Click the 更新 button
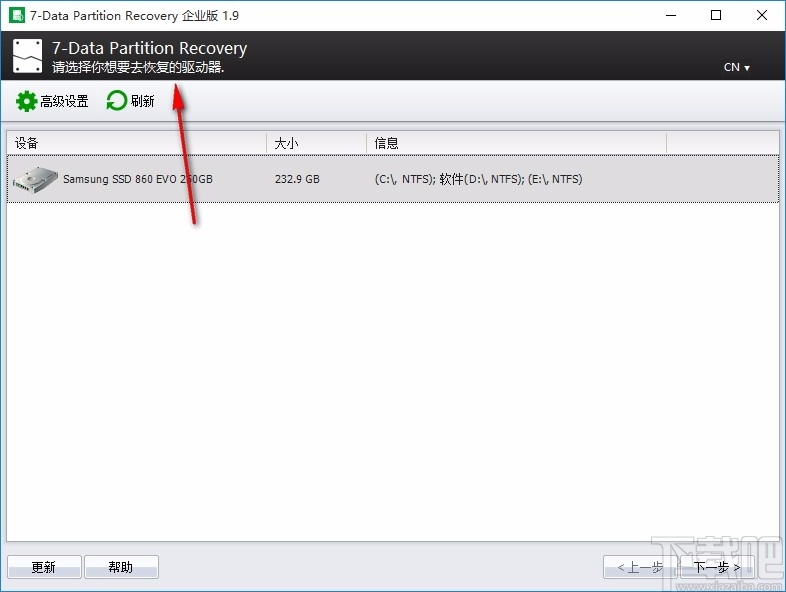The height and width of the screenshot is (592, 786). coord(44,567)
